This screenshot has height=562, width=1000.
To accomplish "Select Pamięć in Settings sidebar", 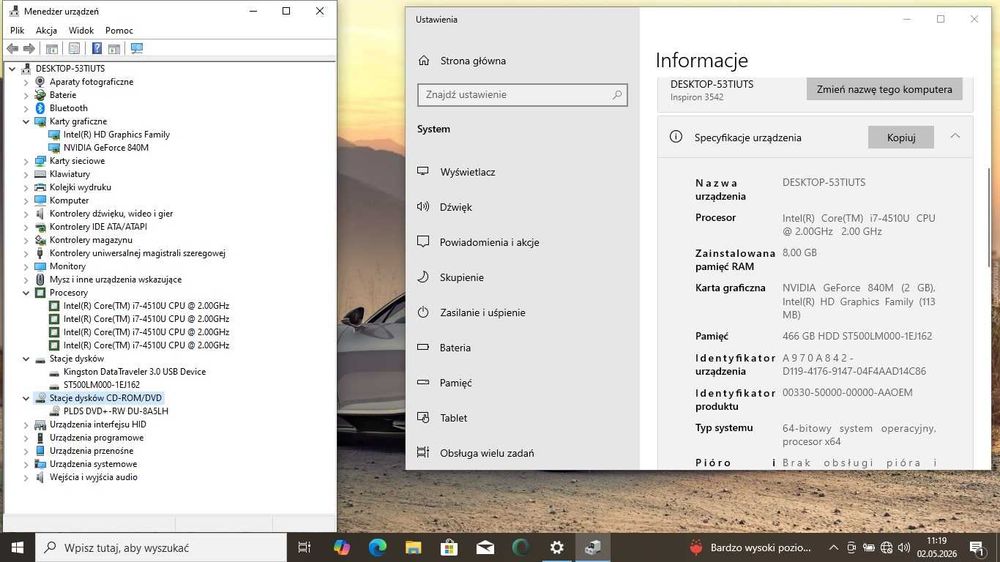I will pos(455,383).
